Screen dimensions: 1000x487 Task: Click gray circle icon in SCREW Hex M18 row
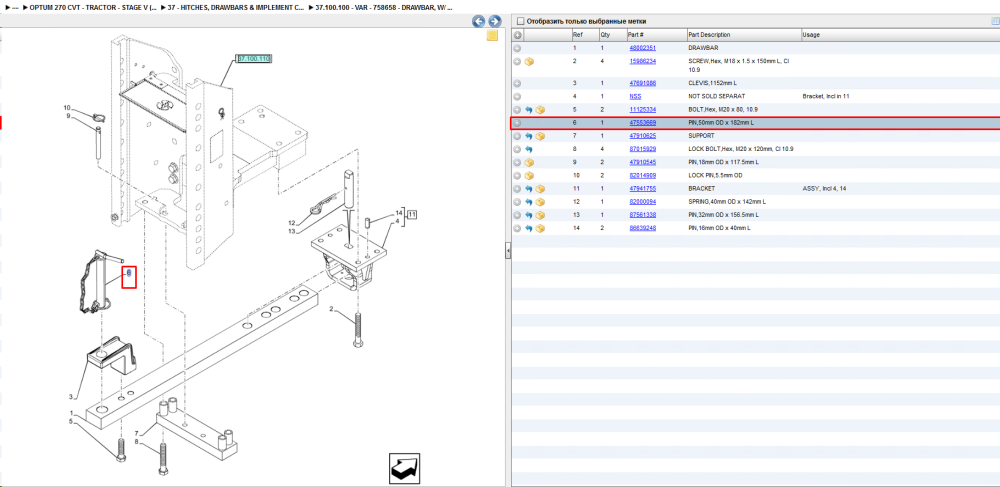(517, 62)
